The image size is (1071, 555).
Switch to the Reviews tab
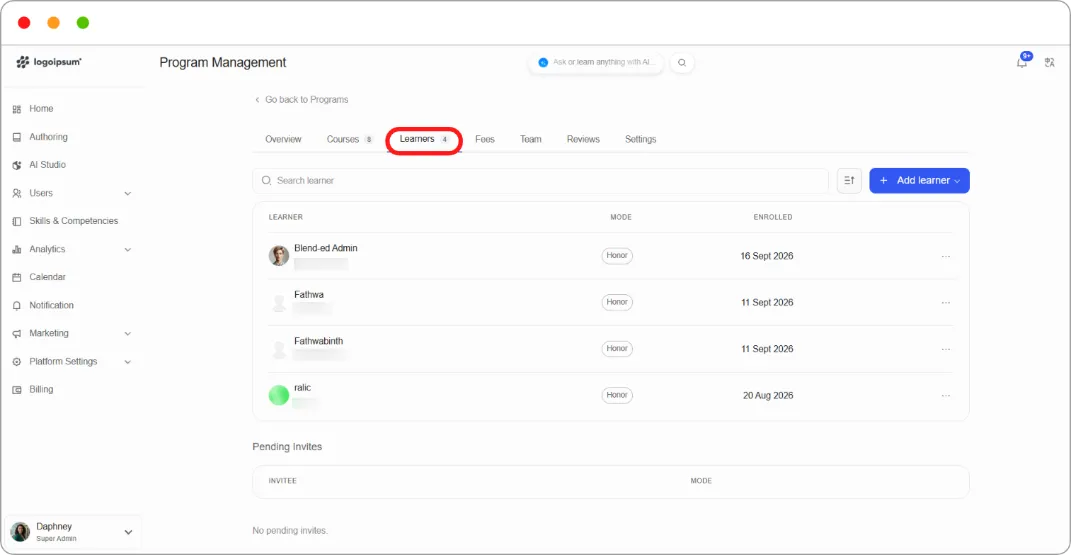[583, 139]
